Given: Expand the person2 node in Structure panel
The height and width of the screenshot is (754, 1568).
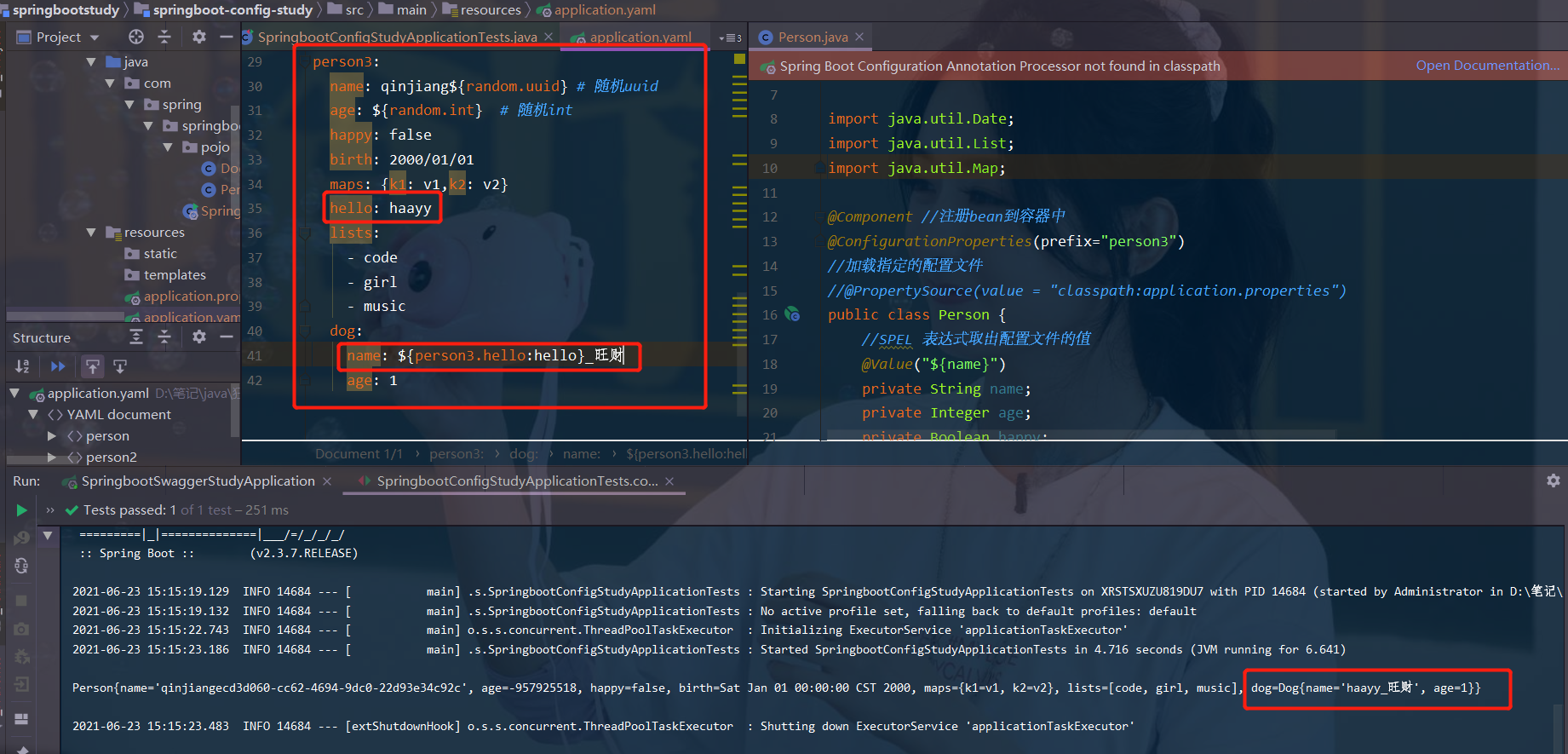Looking at the screenshot, I should pyautogui.click(x=52, y=457).
